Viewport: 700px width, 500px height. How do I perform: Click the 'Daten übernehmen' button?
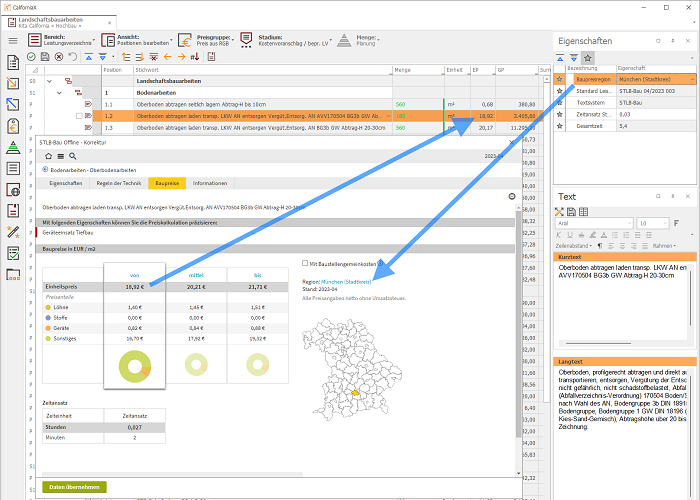(x=75, y=487)
